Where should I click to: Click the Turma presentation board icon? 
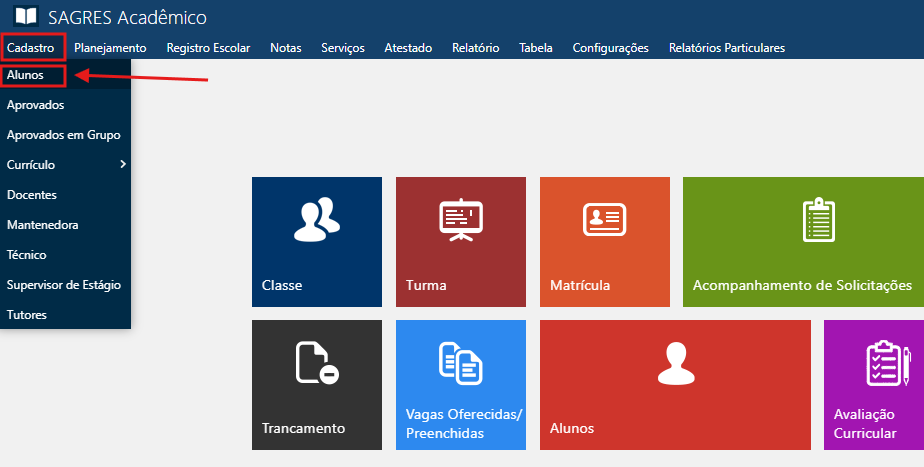point(460,220)
